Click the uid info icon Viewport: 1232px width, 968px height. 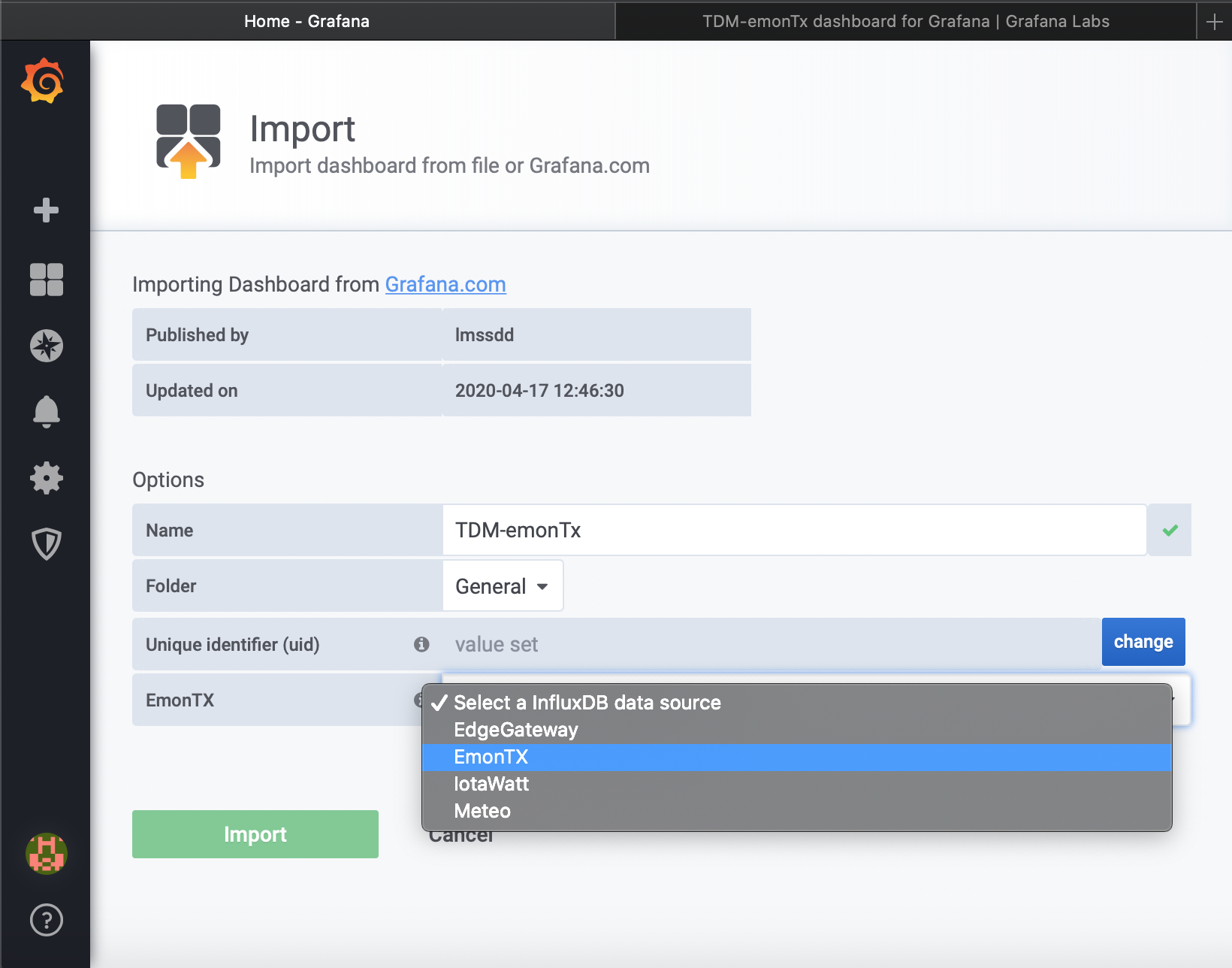[x=421, y=644]
